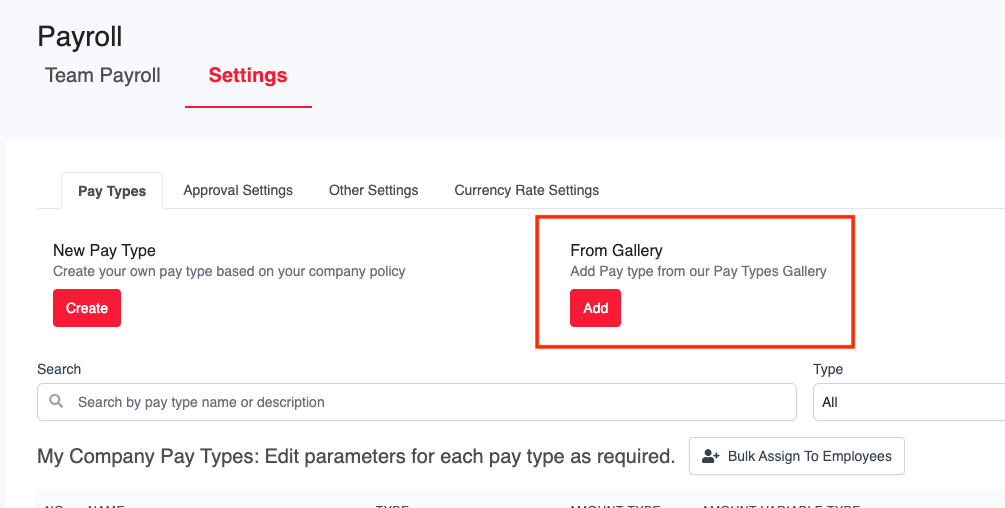Click the Search label above the field
The image size is (1005, 508).
[x=59, y=369]
